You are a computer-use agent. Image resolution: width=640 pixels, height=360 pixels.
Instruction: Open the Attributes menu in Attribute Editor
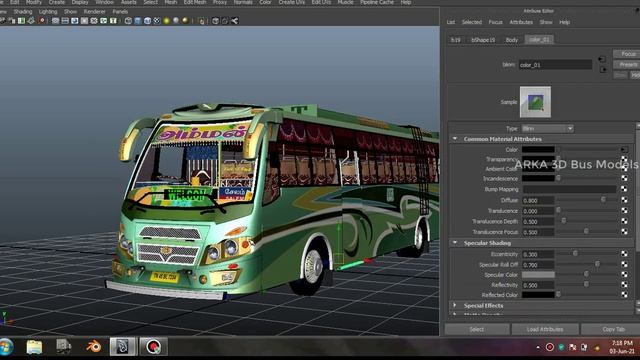pos(521,22)
